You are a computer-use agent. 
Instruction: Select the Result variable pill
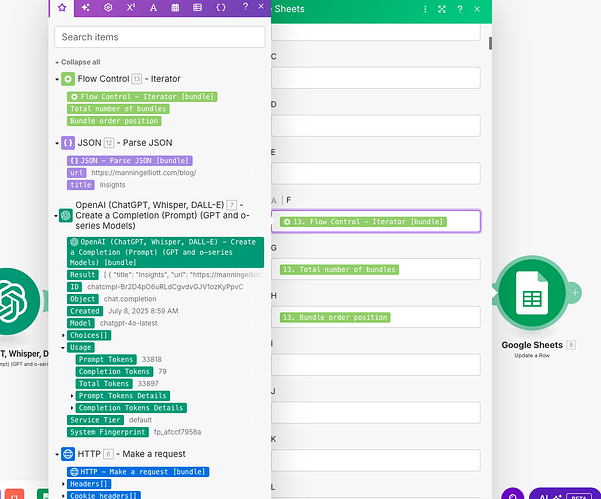tap(82, 275)
